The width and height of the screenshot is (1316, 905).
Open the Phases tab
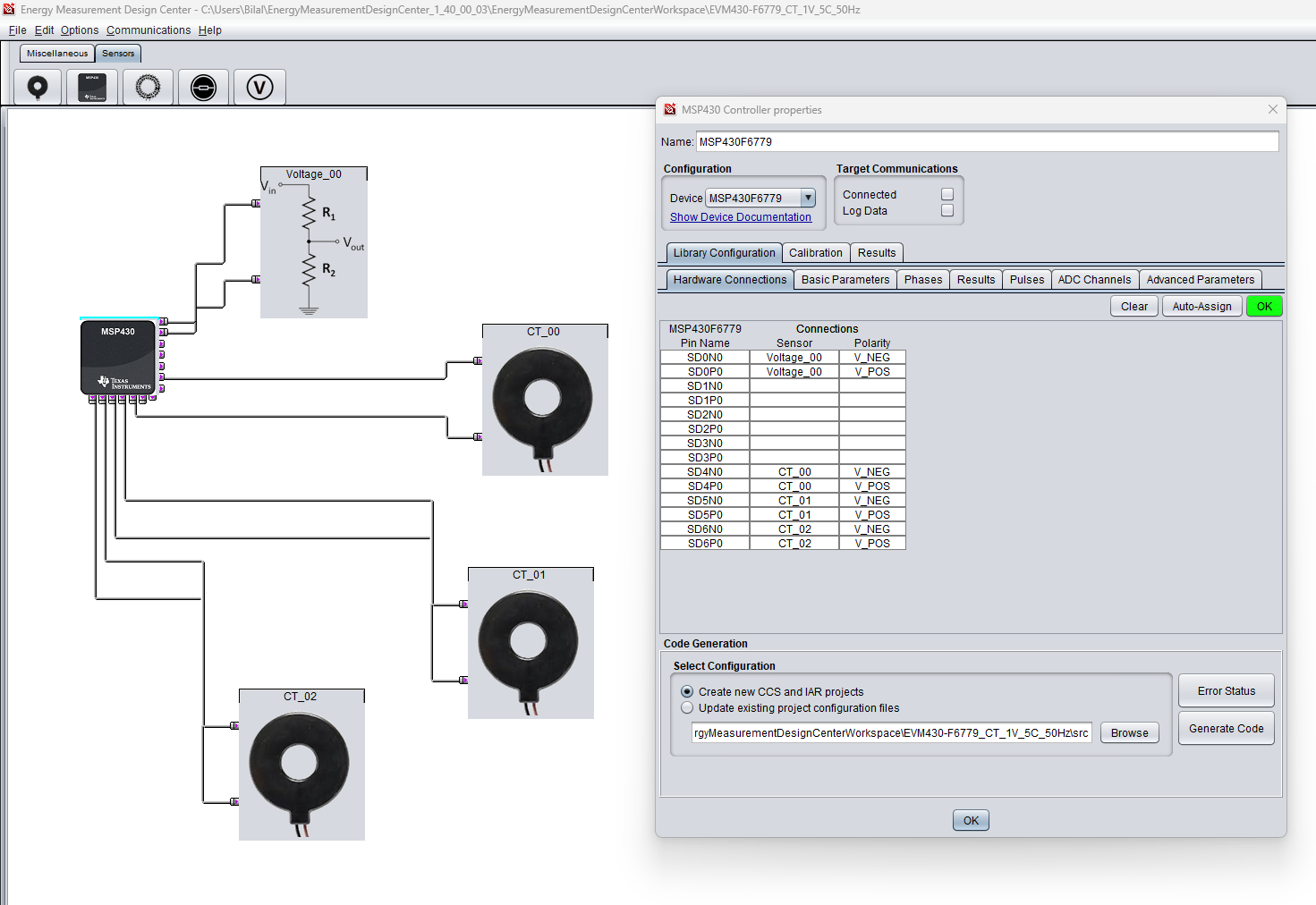click(923, 280)
